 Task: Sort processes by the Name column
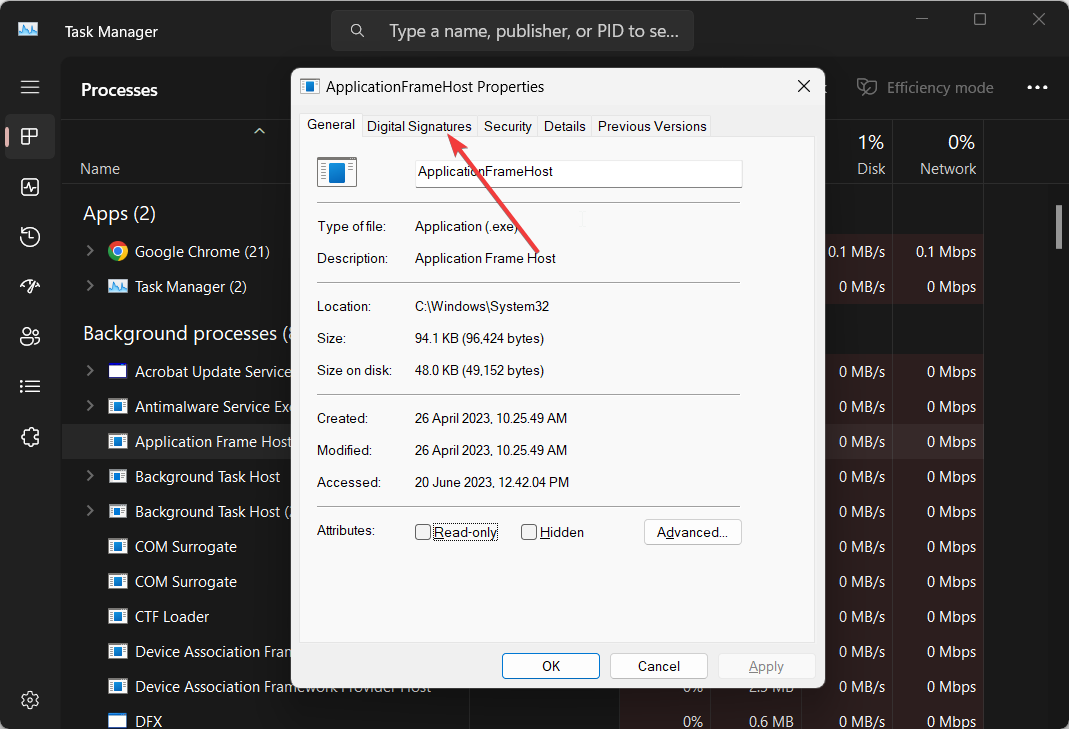[100, 168]
